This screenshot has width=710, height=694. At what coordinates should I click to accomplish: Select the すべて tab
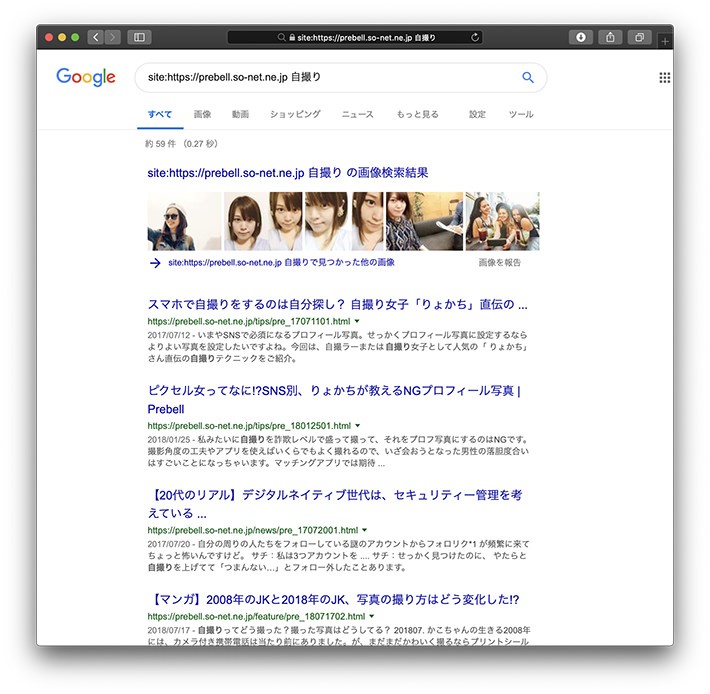tap(160, 114)
